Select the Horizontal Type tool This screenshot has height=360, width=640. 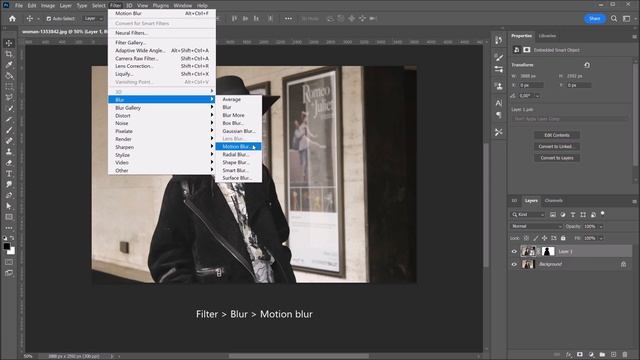(9, 173)
